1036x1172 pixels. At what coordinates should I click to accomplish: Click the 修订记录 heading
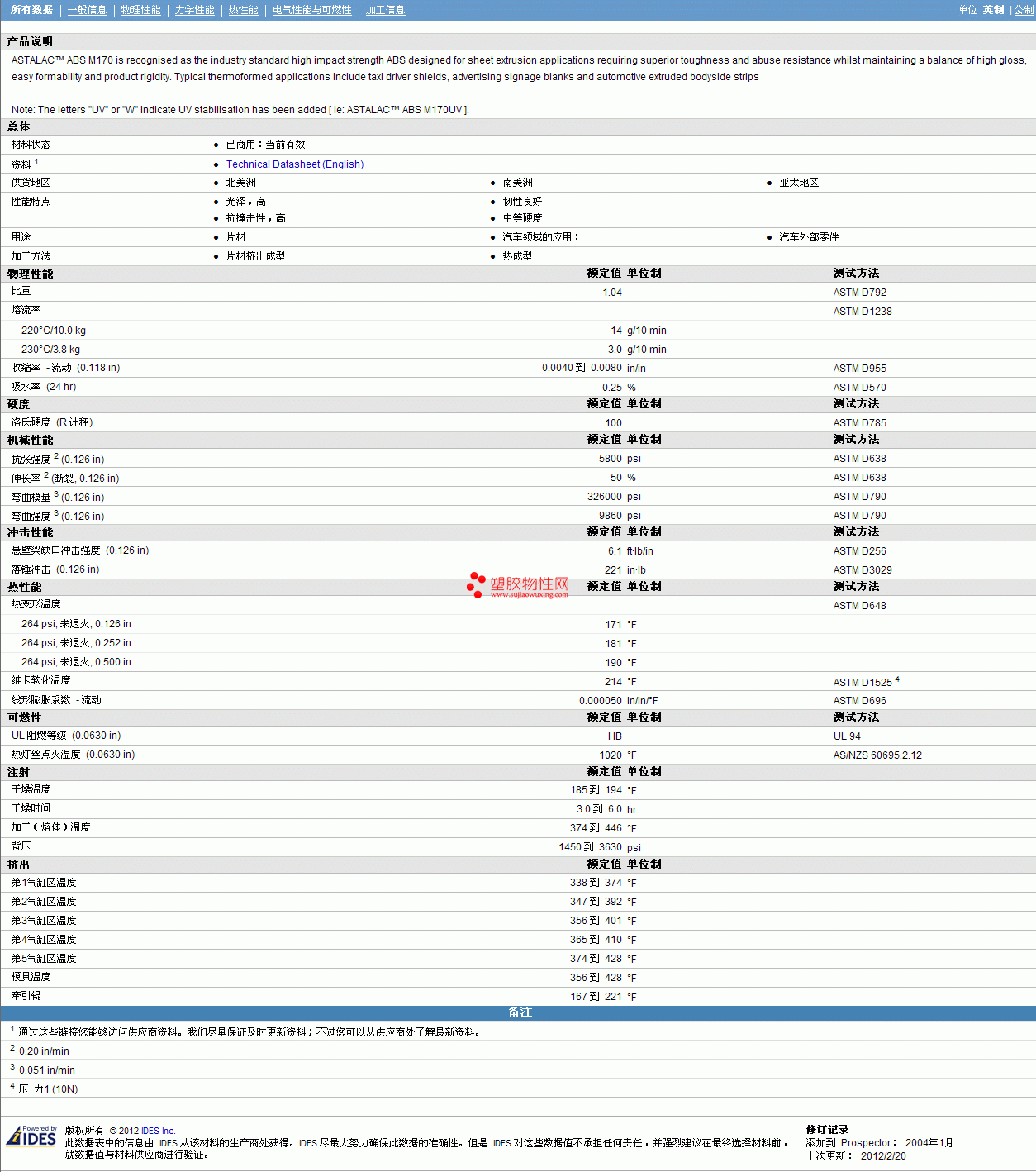pos(827,1130)
